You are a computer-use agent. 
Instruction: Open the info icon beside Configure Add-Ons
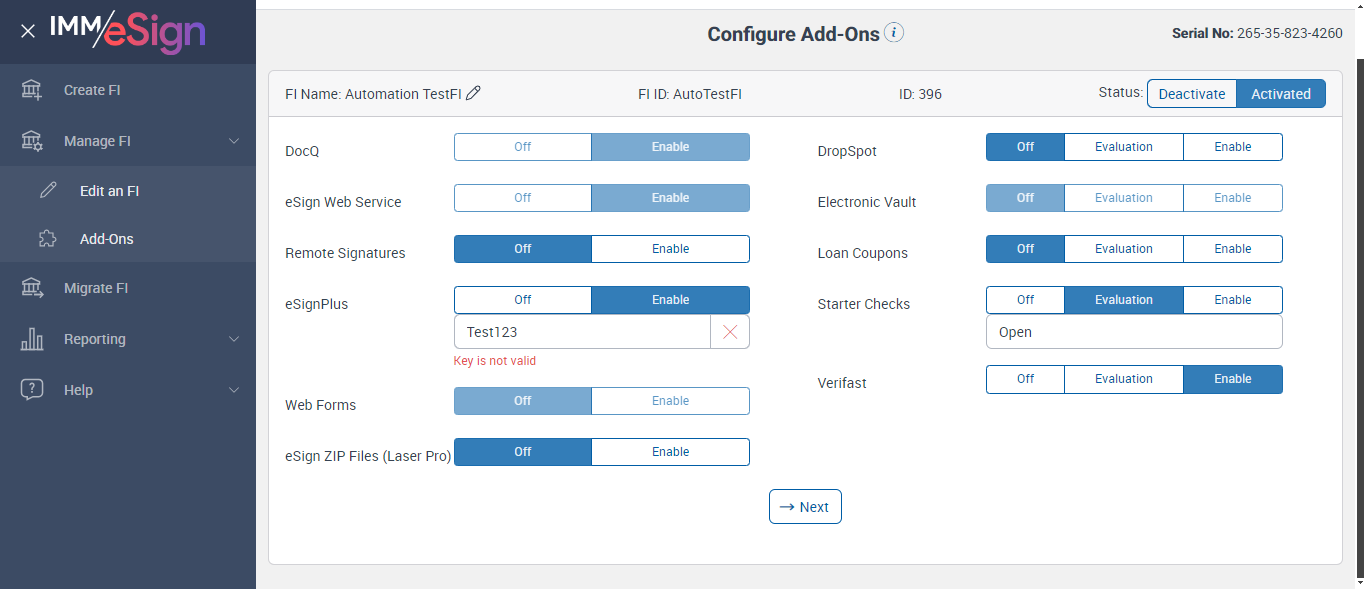tap(894, 33)
